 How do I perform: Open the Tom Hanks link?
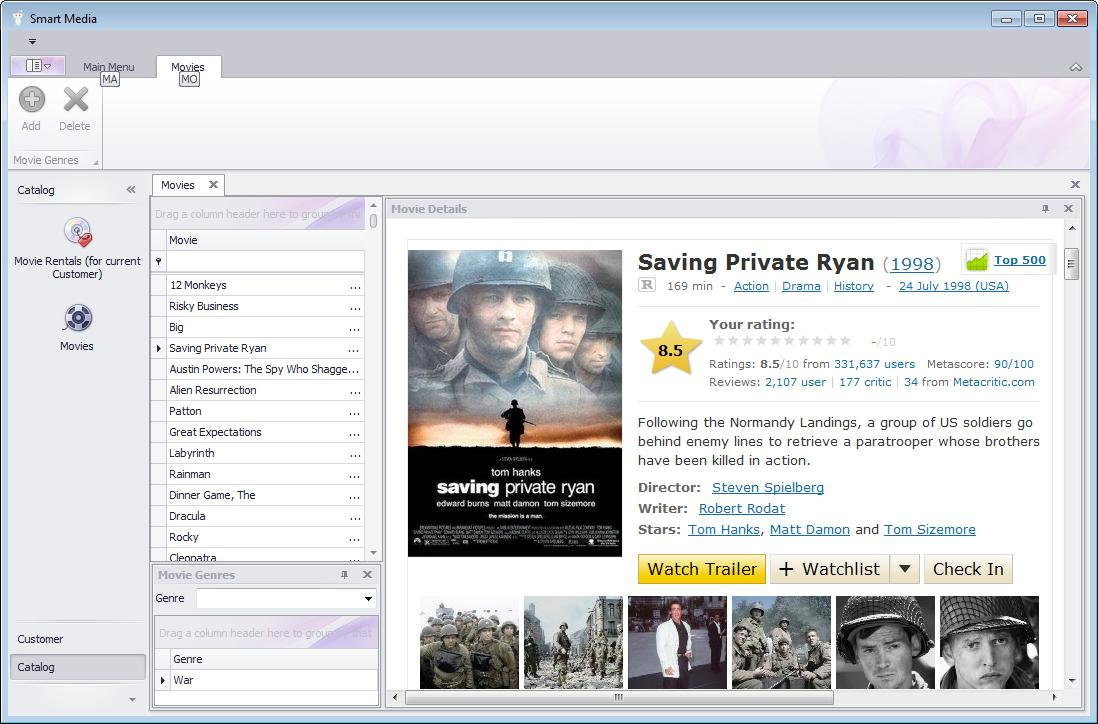pos(723,529)
